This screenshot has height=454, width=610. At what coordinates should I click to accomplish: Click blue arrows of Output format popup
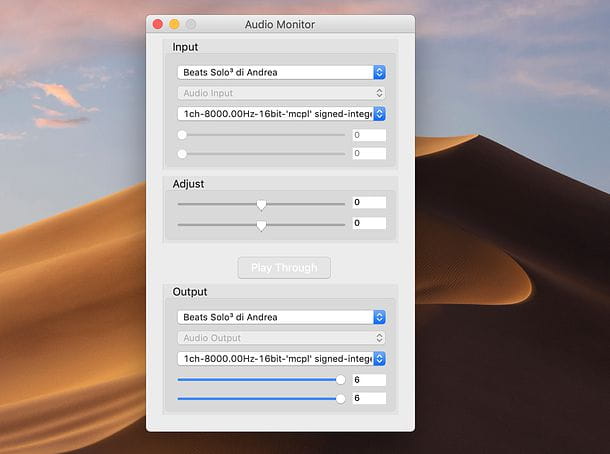tap(379, 359)
